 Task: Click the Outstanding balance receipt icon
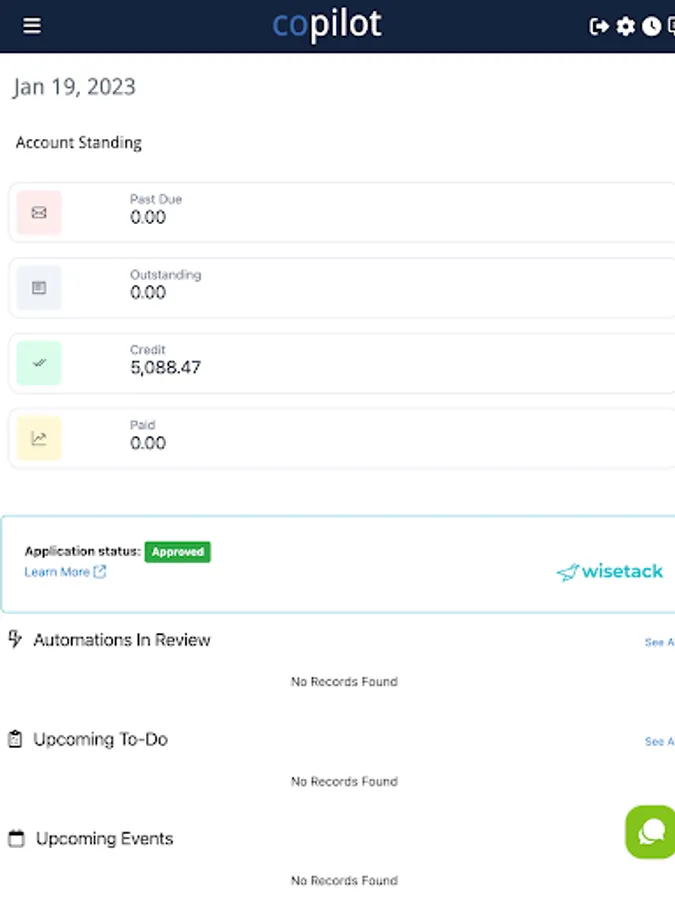point(38,288)
